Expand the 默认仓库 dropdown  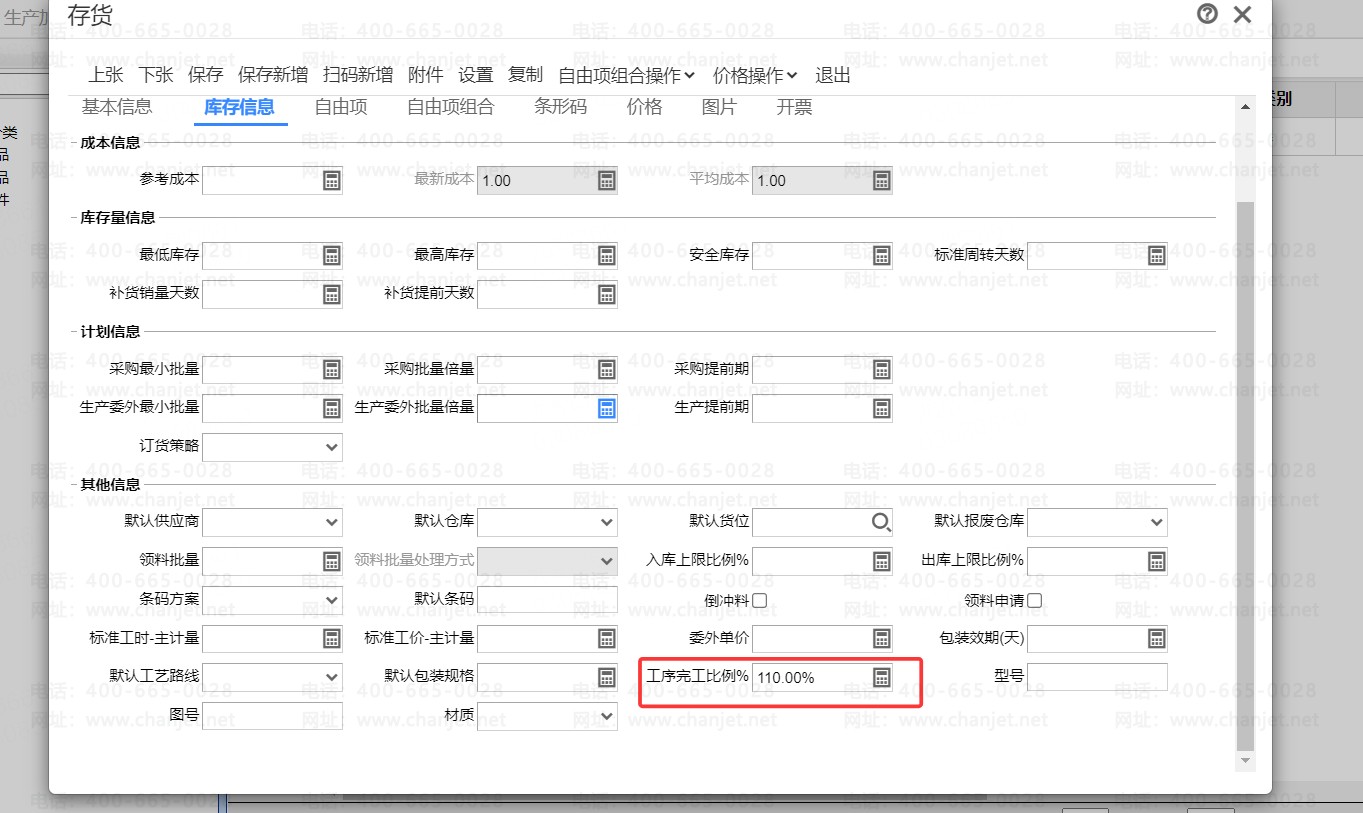click(606, 522)
